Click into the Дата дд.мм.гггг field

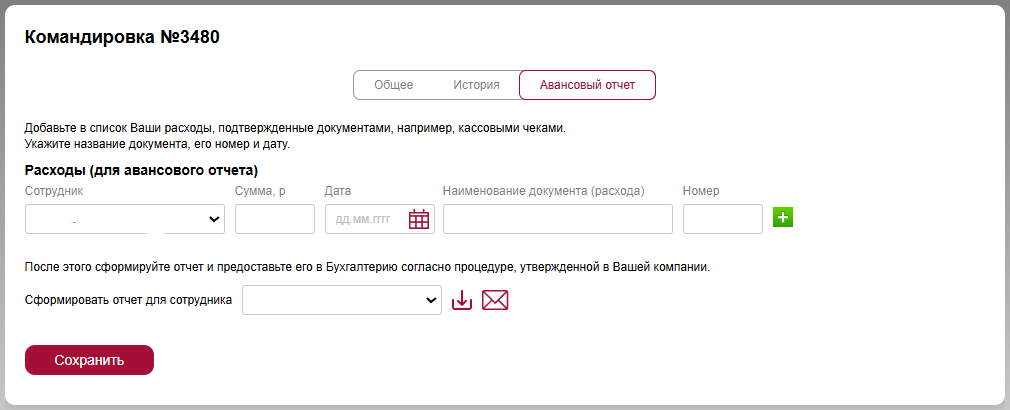click(380, 219)
